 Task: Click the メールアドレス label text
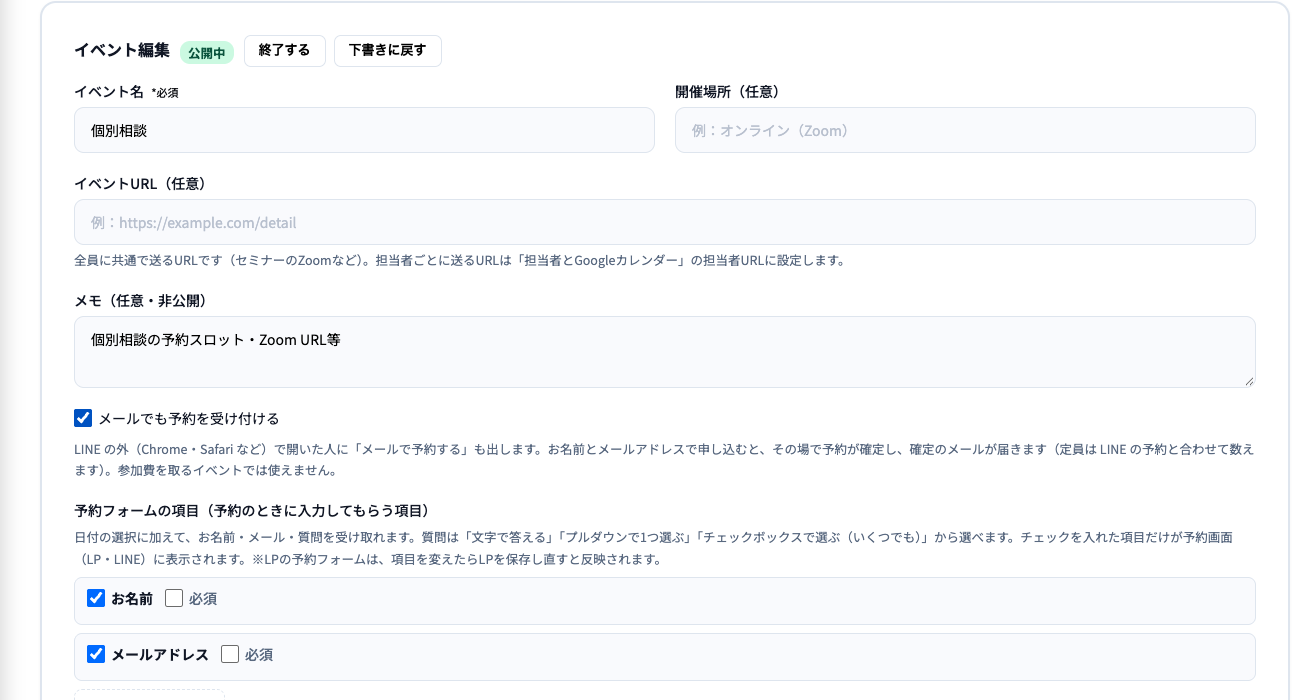pos(160,654)
